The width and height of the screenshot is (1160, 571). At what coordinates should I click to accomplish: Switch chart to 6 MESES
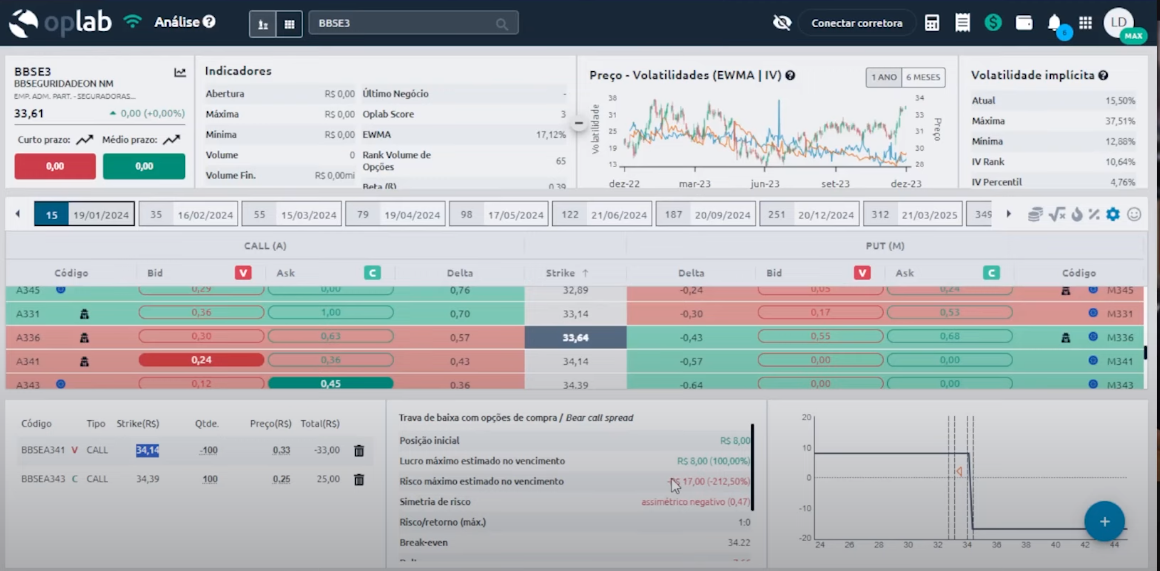[x=922, y=77]
